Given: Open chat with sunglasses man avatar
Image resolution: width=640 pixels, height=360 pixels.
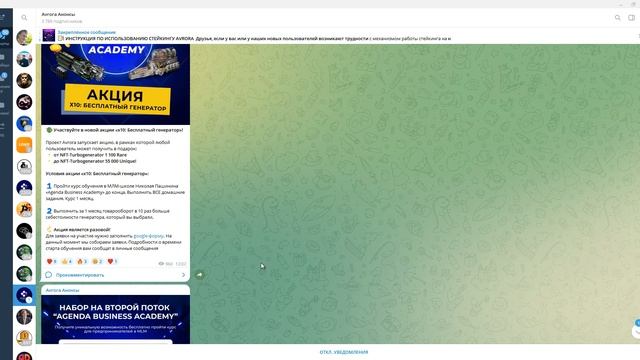Looking at the screenshot, I should click(x=24, y=80).
